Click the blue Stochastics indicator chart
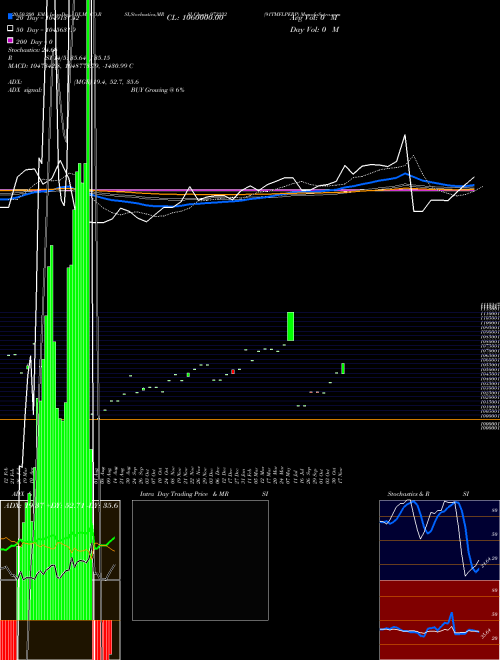The width and height of the screenshot is (500, 660). (x=439, y=540)
